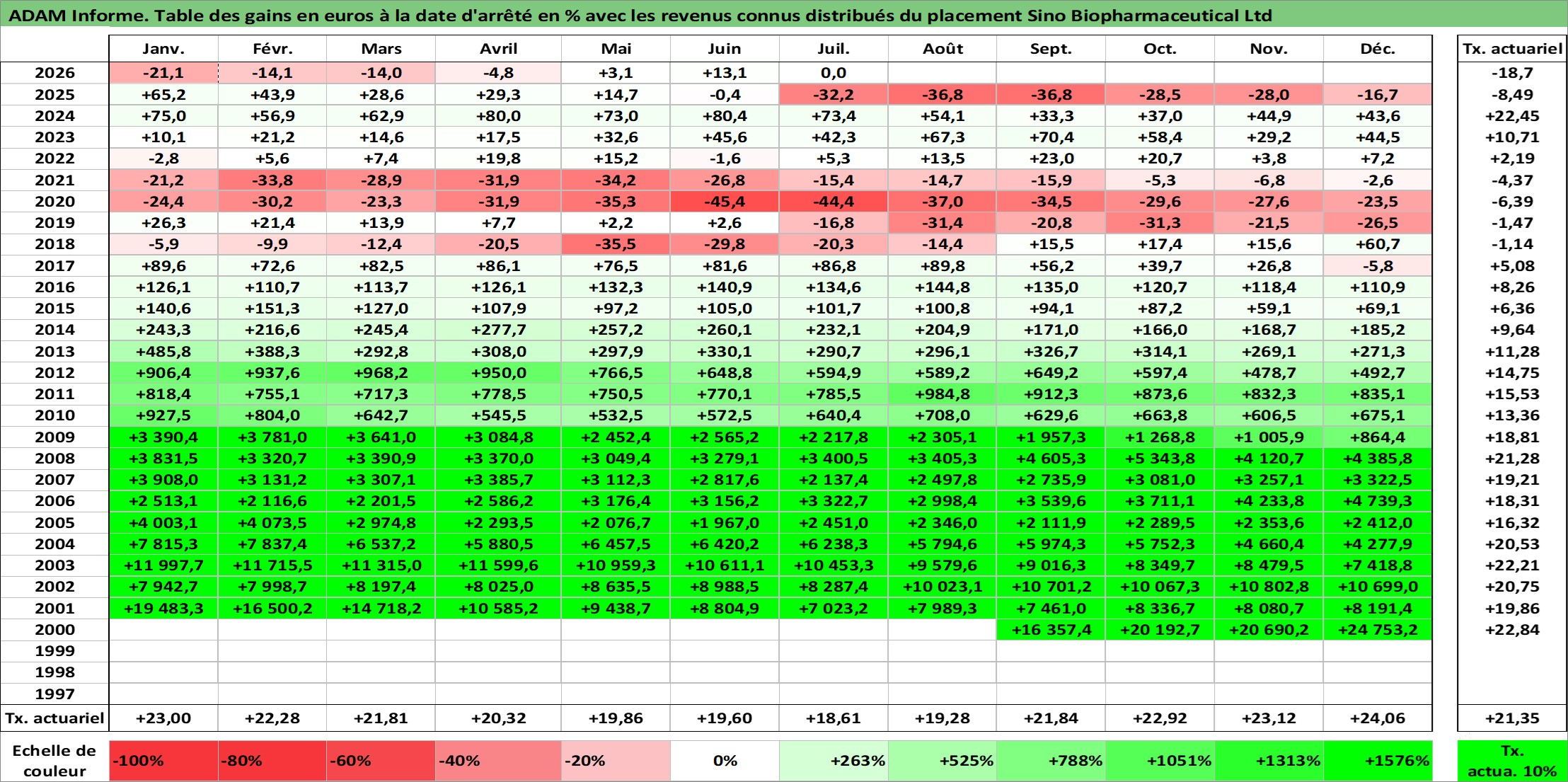
Task: Pick the -60% color scale swatch
Action: (x=381, y=761)
